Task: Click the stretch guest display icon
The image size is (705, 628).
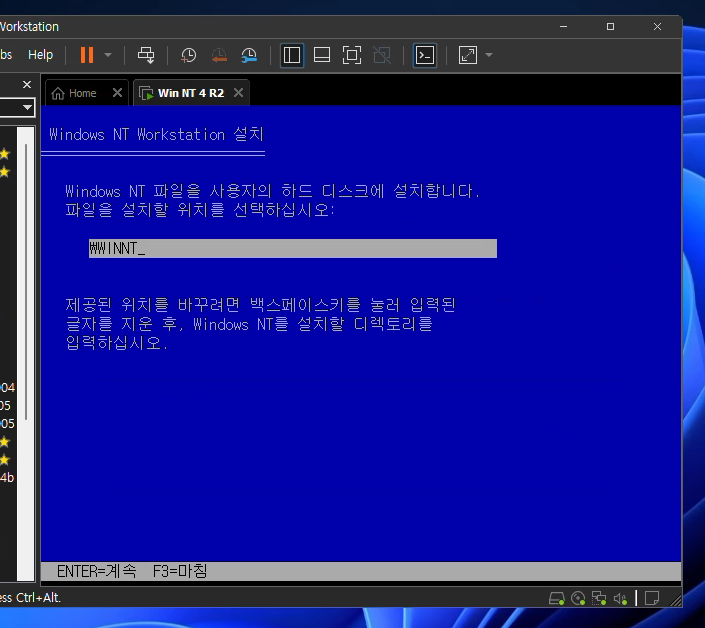Action: [x=468, y=55]
